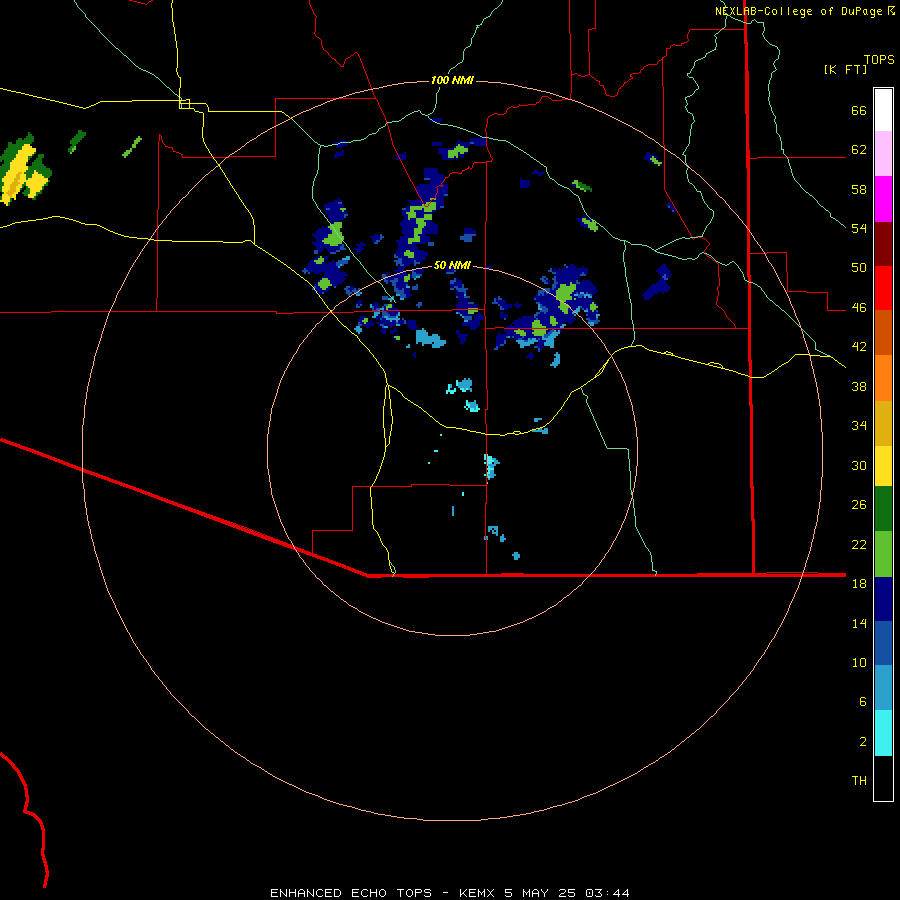
Task: Click the dark orange 42-46 kft legend swatch
Action: pos(883,333)
